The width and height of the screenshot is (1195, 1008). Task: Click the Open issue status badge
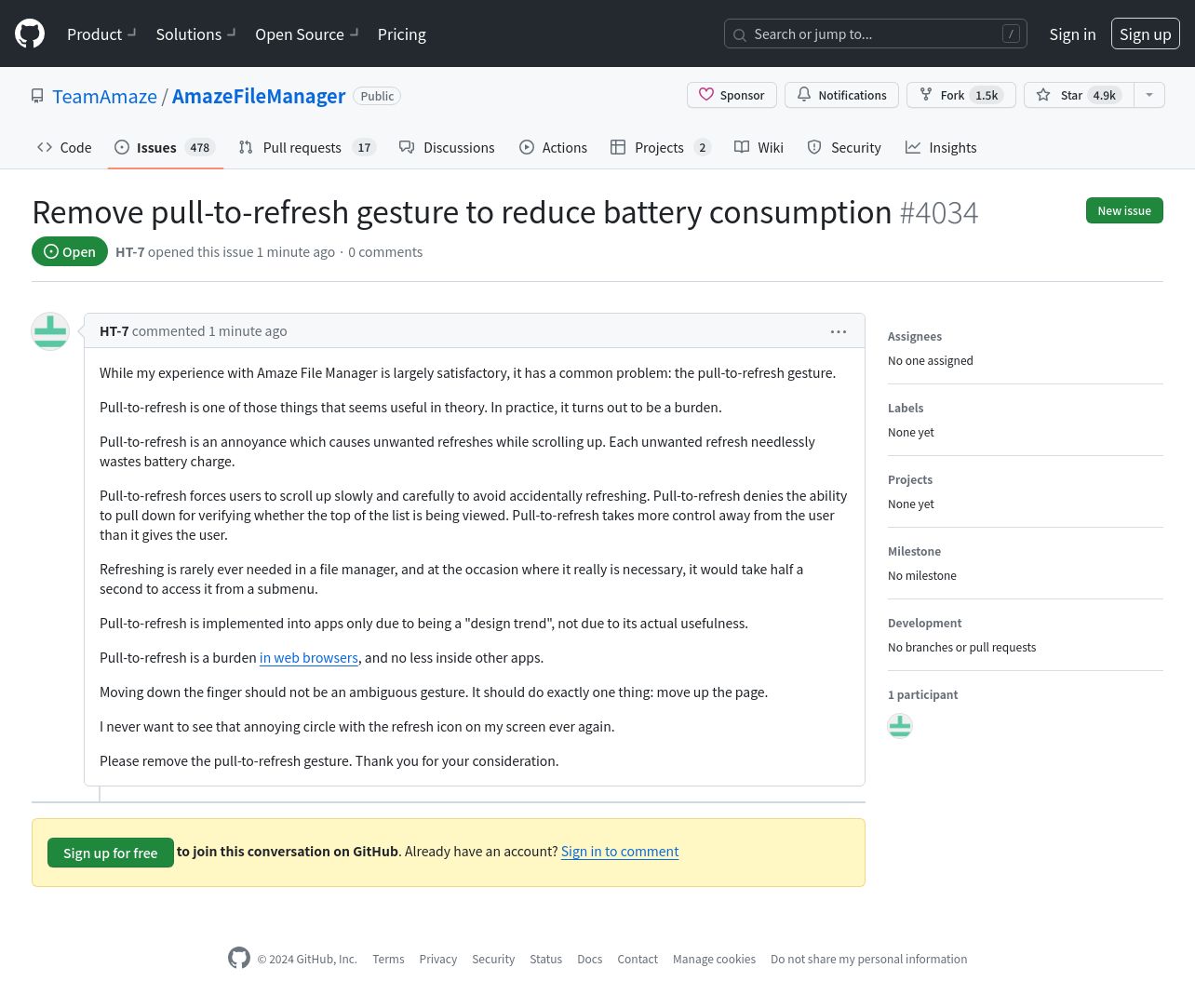click(x=70, y=251)
